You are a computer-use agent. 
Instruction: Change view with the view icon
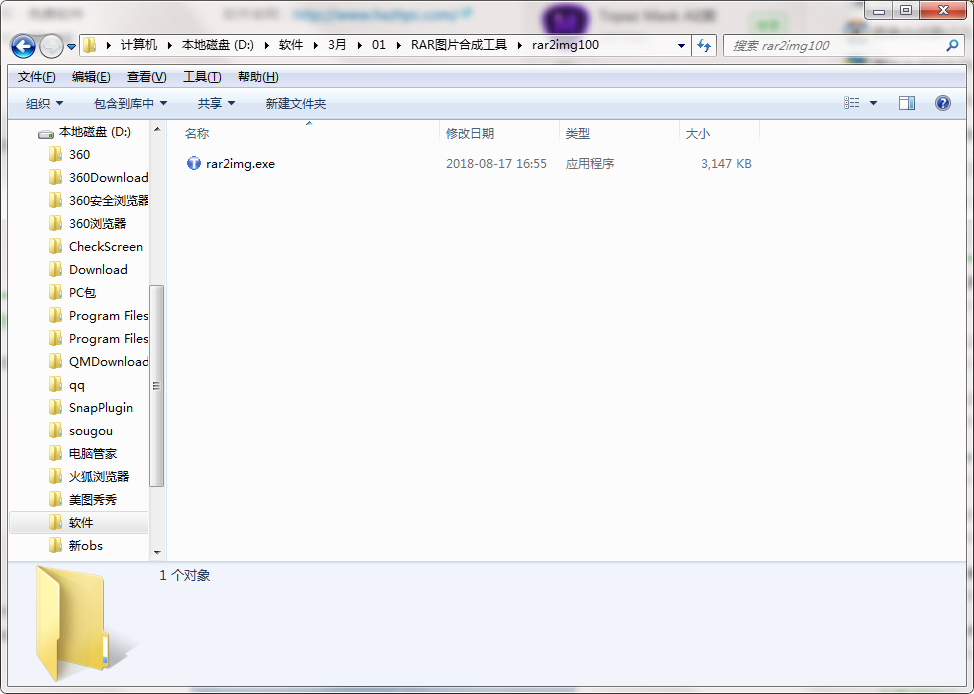click(852, 103)
